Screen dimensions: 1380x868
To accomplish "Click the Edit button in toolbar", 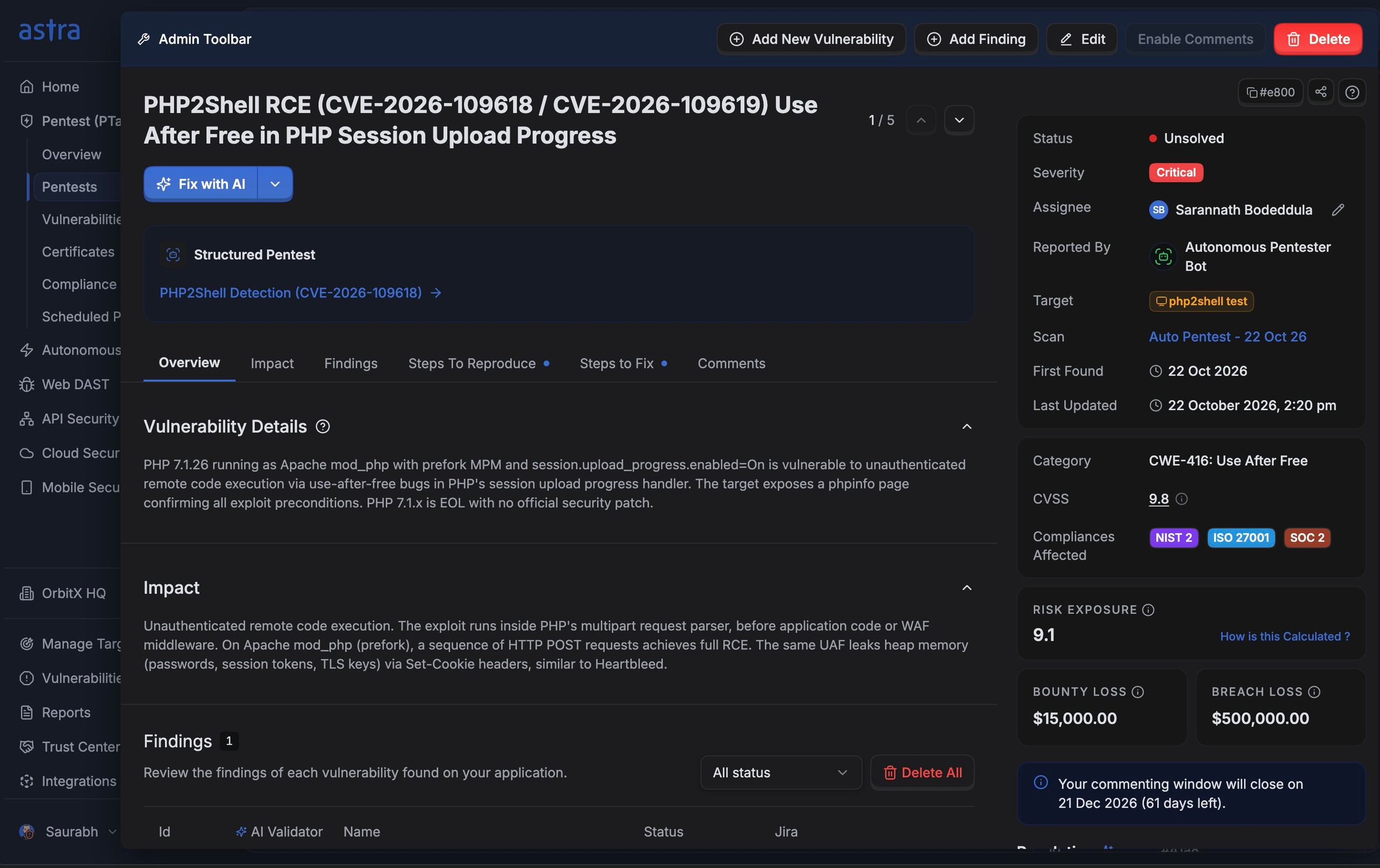I will pyautogui.click(x=1081, y=39).
